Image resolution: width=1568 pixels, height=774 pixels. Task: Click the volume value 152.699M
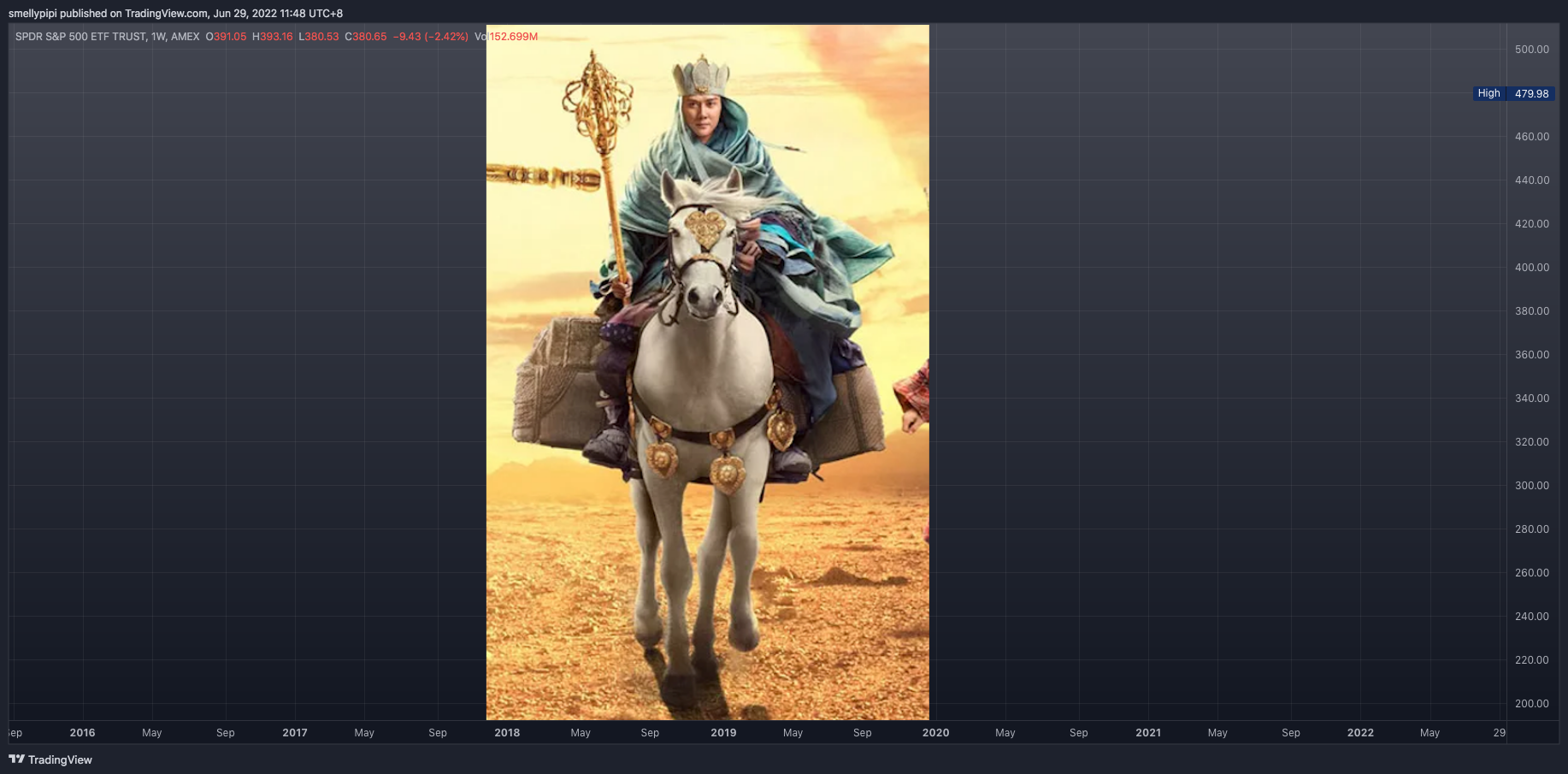[x=514, y=37]
